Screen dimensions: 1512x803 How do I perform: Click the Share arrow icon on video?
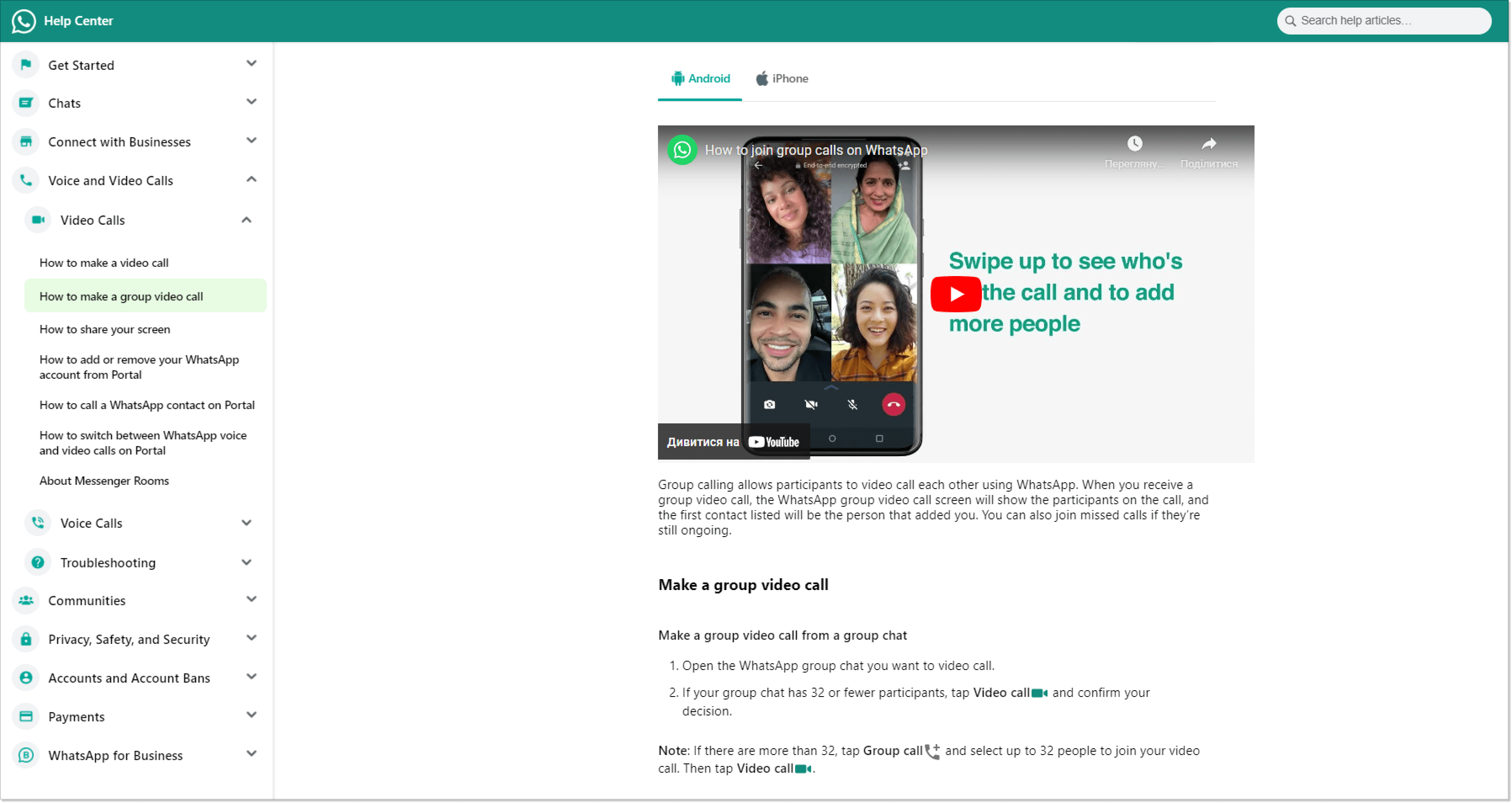[x=1209, y=144]
